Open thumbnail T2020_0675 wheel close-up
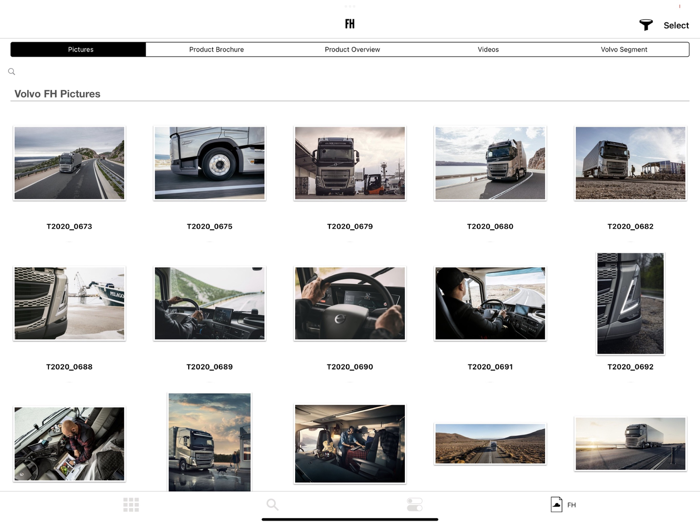This screenshot has height=525, width=700. [x=209, y=163]
